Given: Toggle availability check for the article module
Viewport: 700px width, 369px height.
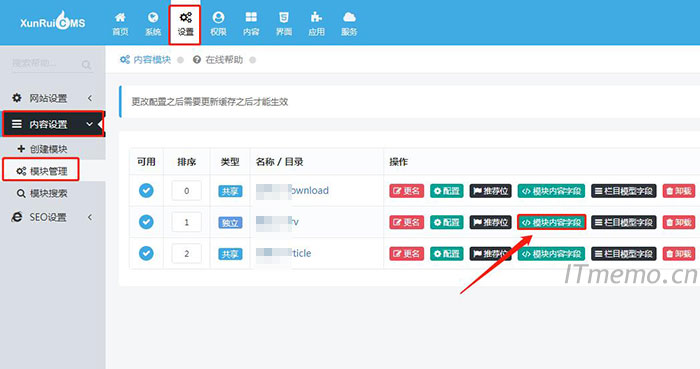Looking at the screenshot, I should (146, 253).
